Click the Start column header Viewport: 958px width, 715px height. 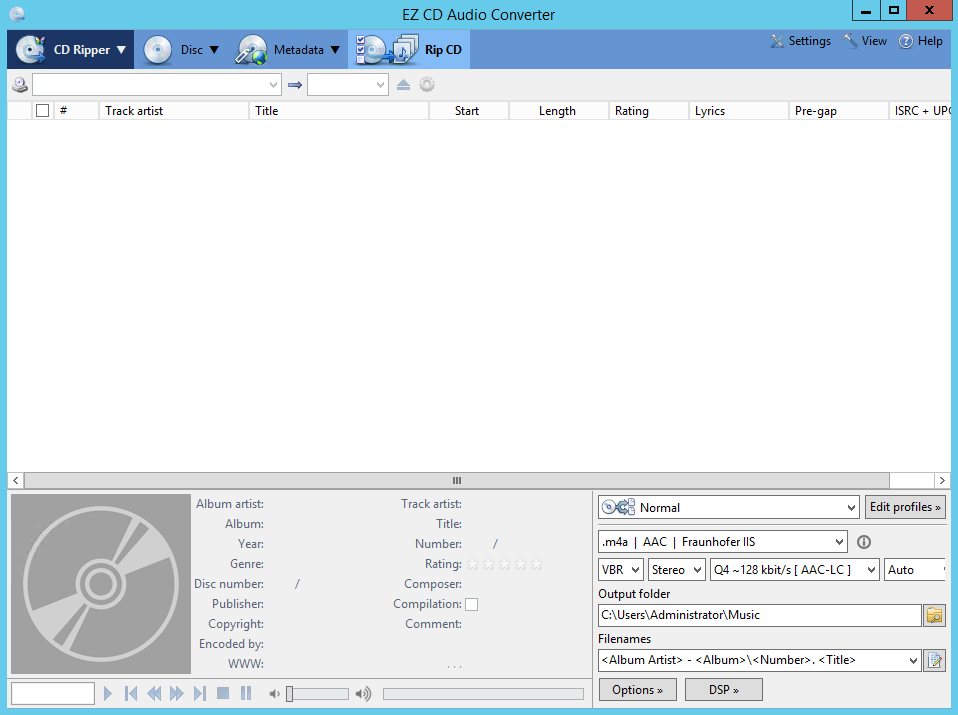coord(469,111)
